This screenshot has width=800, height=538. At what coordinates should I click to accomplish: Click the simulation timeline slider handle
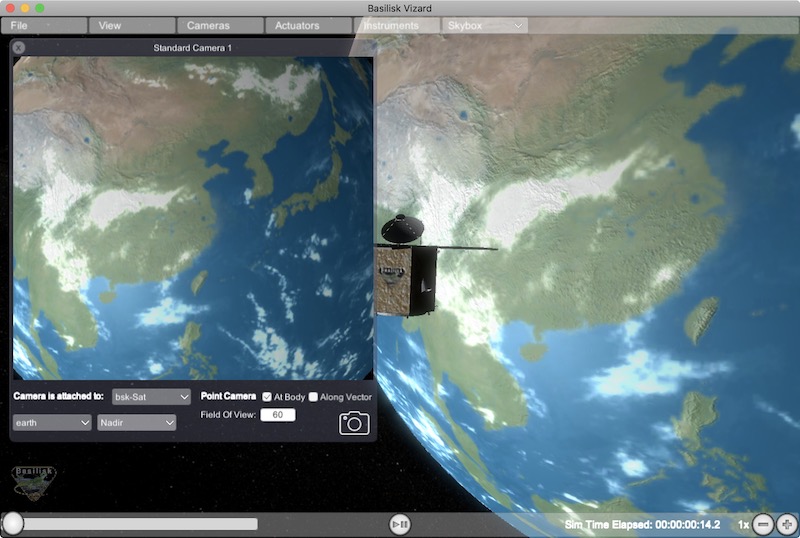coord(13,523)
